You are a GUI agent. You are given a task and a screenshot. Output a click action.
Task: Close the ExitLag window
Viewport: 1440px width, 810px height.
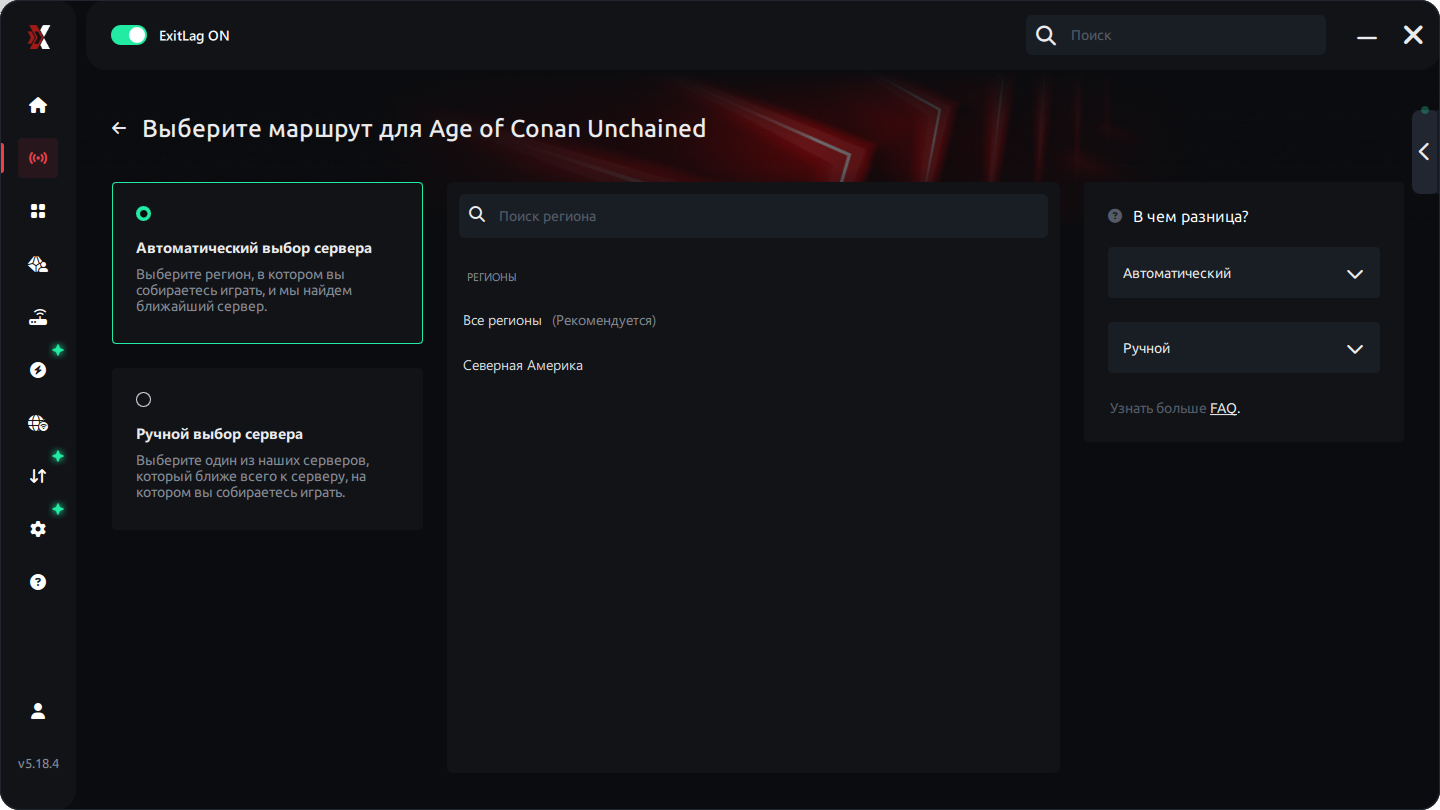1413,35
